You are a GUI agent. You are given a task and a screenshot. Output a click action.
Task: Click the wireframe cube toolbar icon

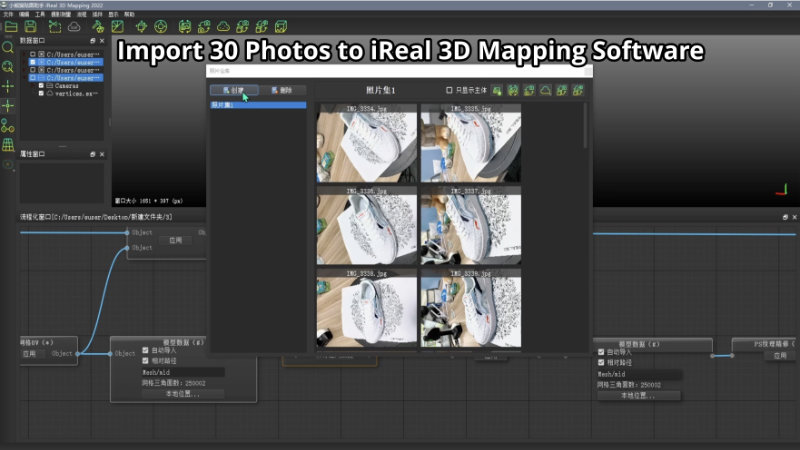(281, 27)
